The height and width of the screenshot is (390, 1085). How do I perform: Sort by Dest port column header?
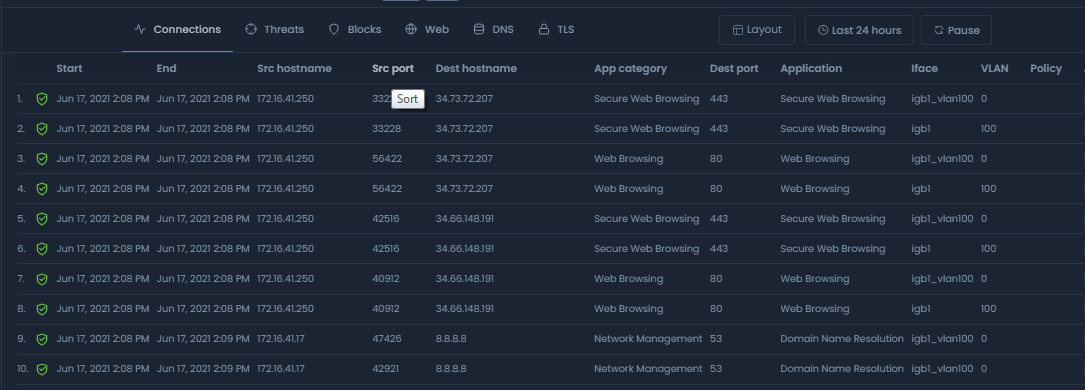734,68
